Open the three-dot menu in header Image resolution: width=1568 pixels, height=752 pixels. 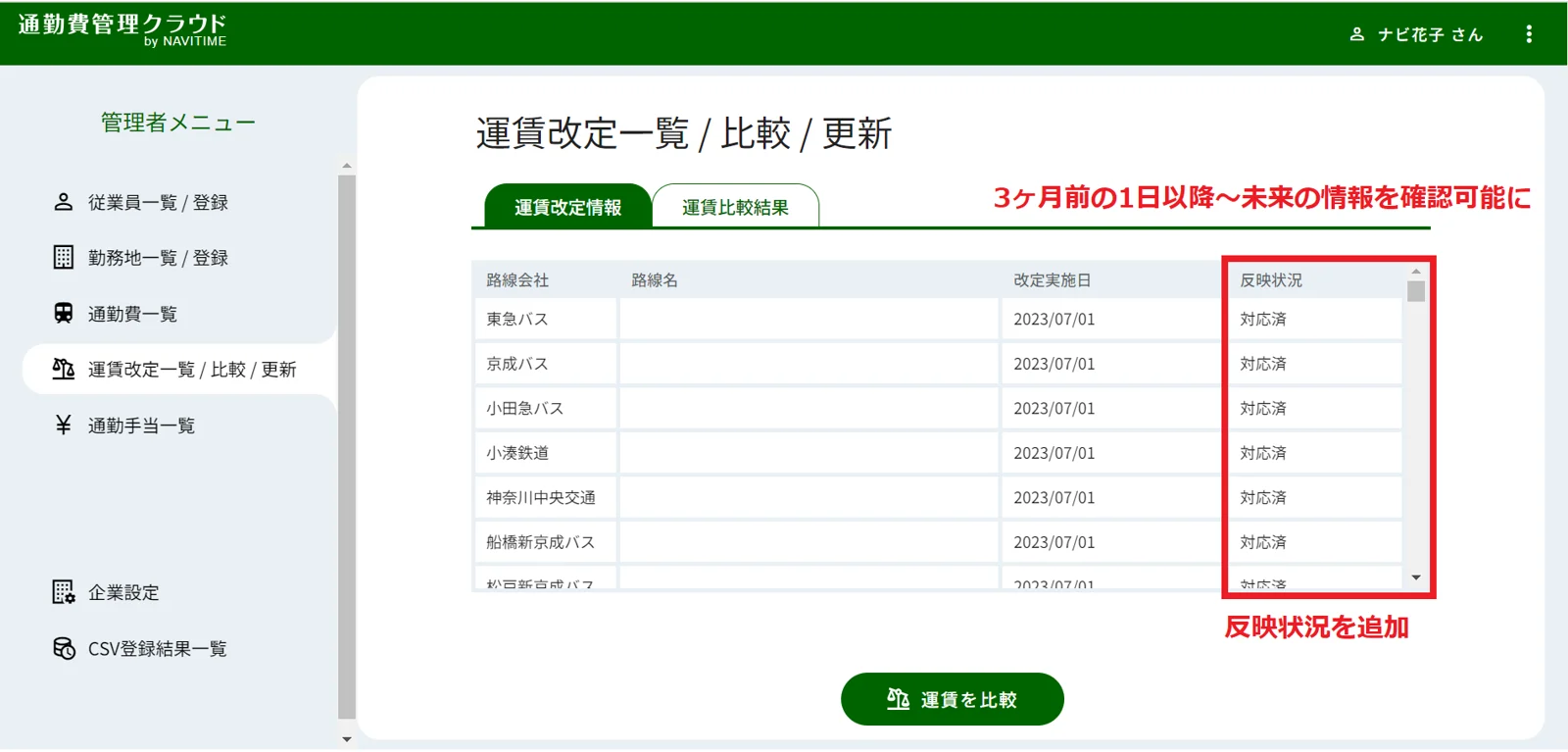[1528, 34]
